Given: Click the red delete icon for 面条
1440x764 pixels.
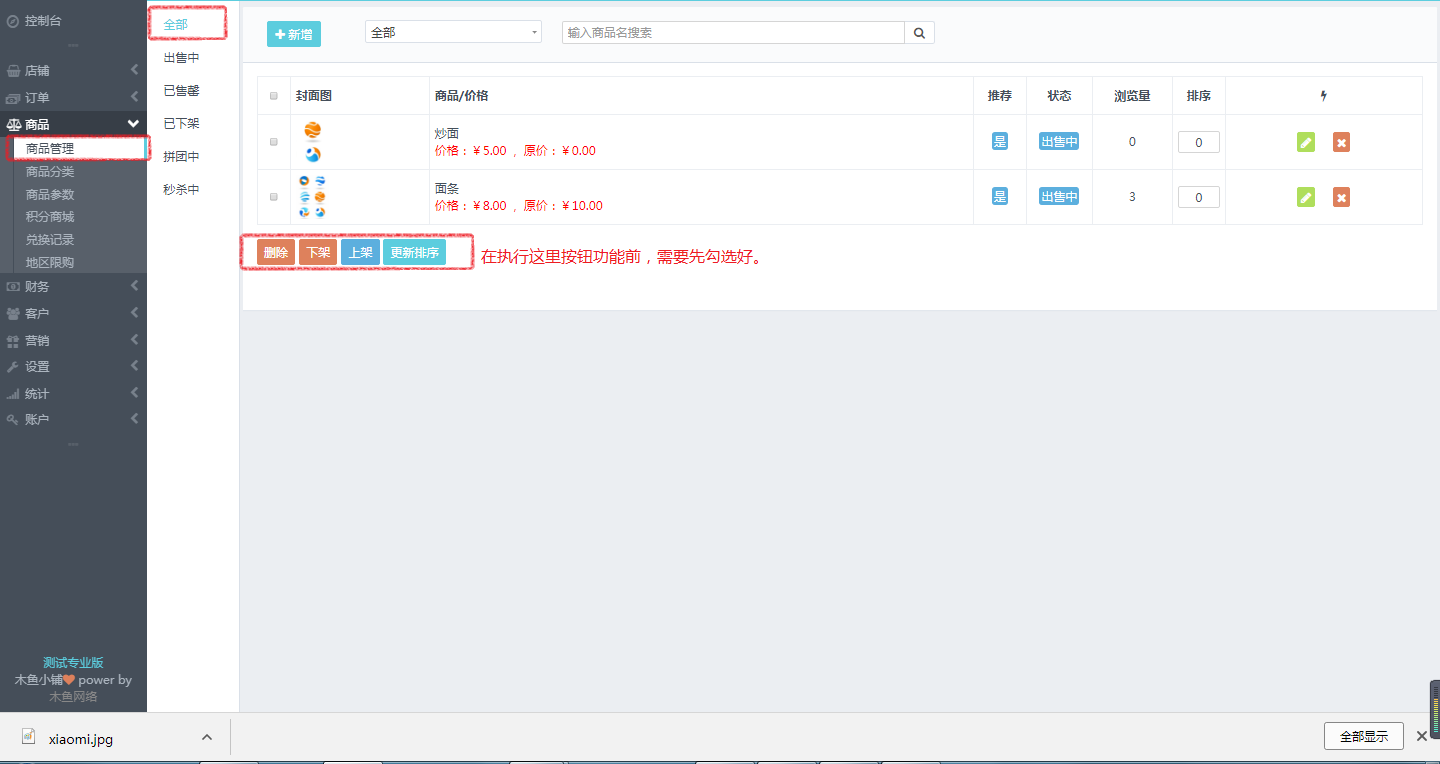Looking at the screenshot, I should (x=1341, y=197).
